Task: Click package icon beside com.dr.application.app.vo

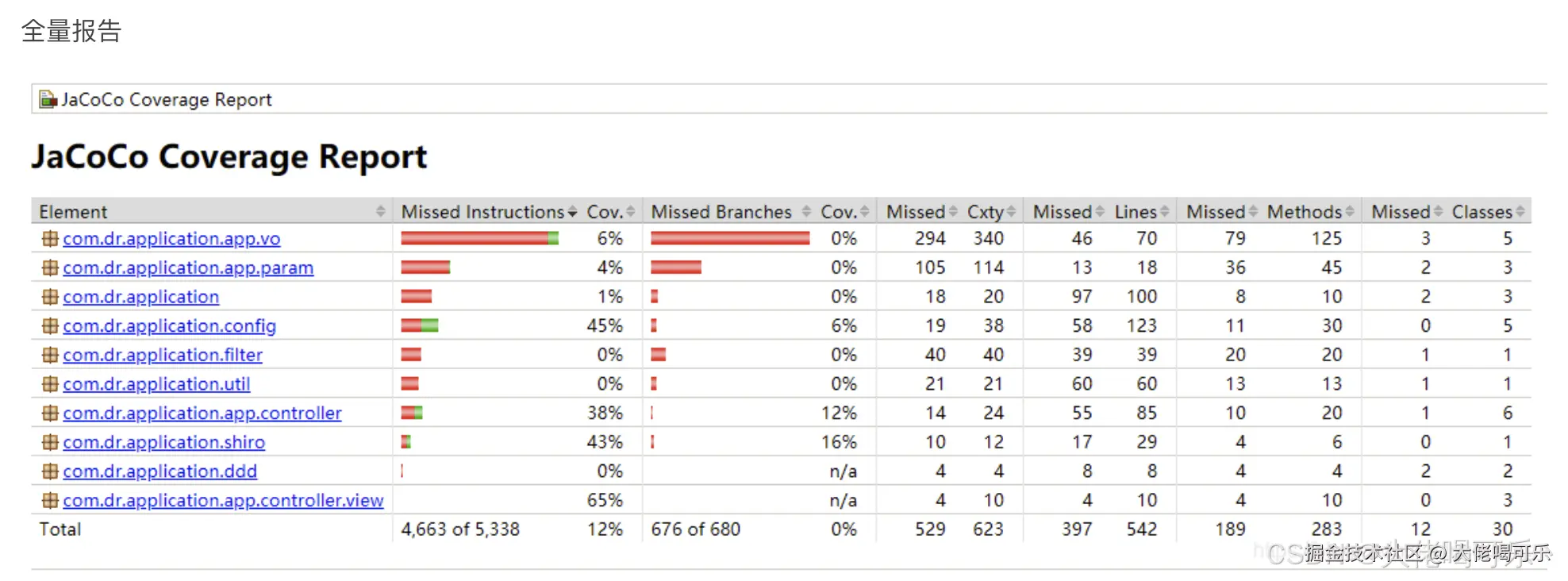Action: tap(50, 238)
